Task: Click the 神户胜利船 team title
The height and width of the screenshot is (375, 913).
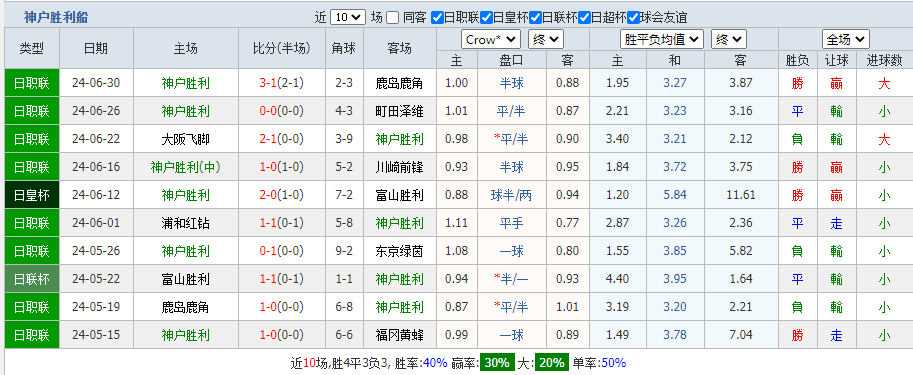Action: click(x=56, y=17)
